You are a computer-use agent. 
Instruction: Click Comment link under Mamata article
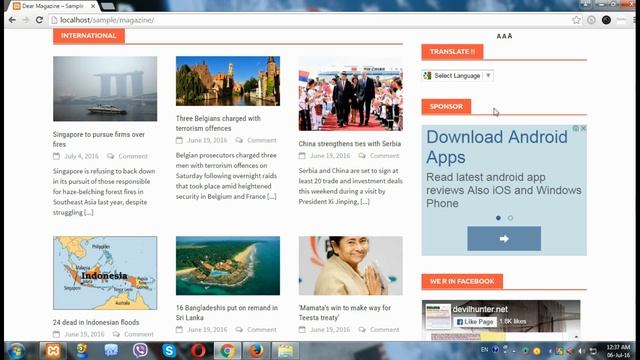click(x=384, y=329)
